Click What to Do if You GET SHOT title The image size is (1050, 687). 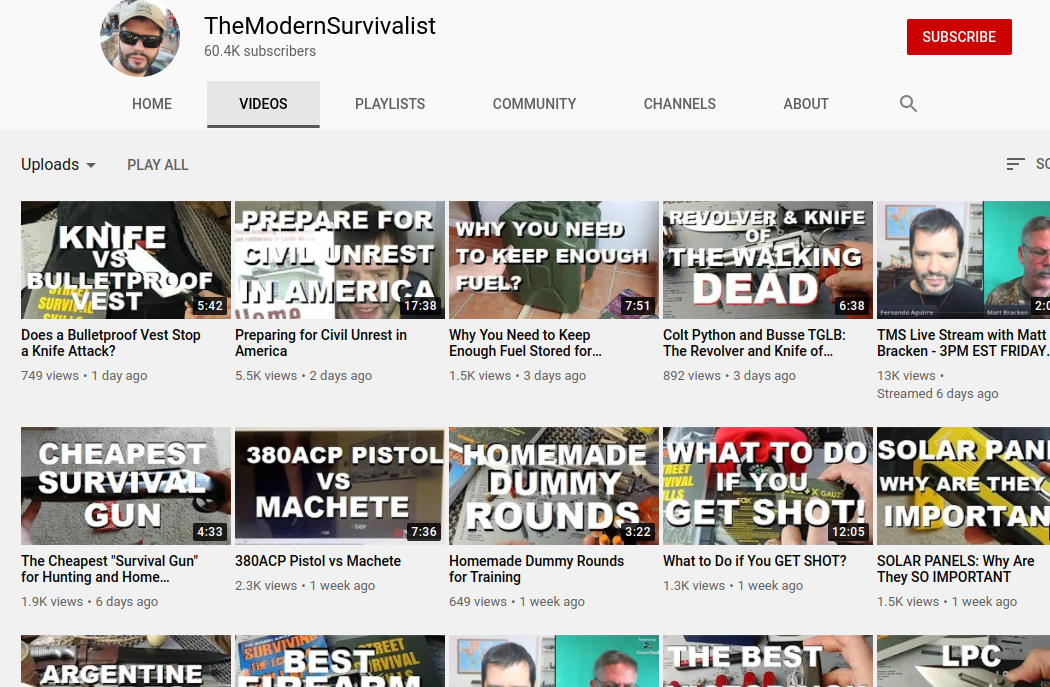click(755, 561)
